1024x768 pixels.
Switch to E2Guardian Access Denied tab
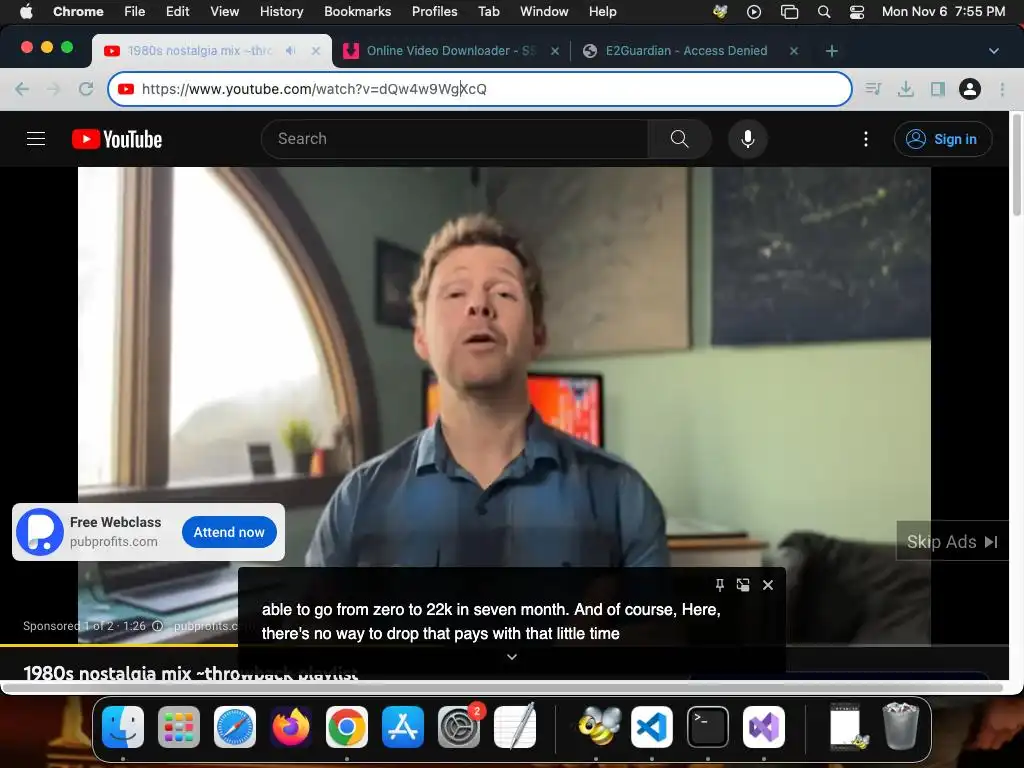point(686,50)
